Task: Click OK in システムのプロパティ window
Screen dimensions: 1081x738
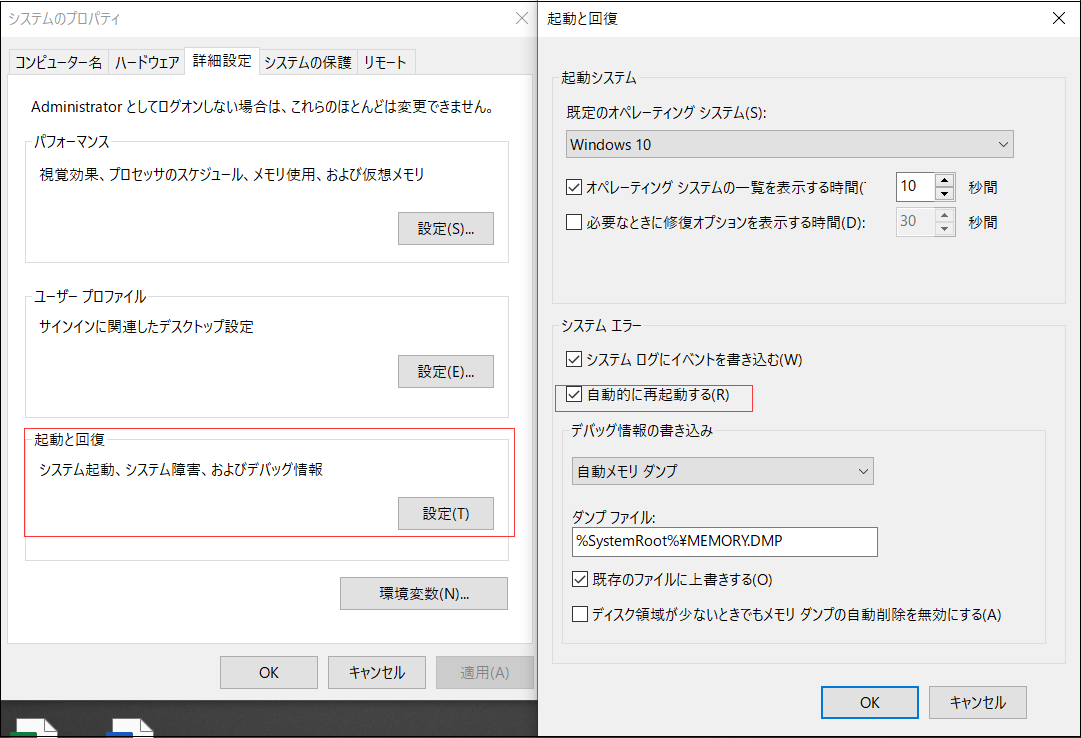Action: tap(269, 672)
